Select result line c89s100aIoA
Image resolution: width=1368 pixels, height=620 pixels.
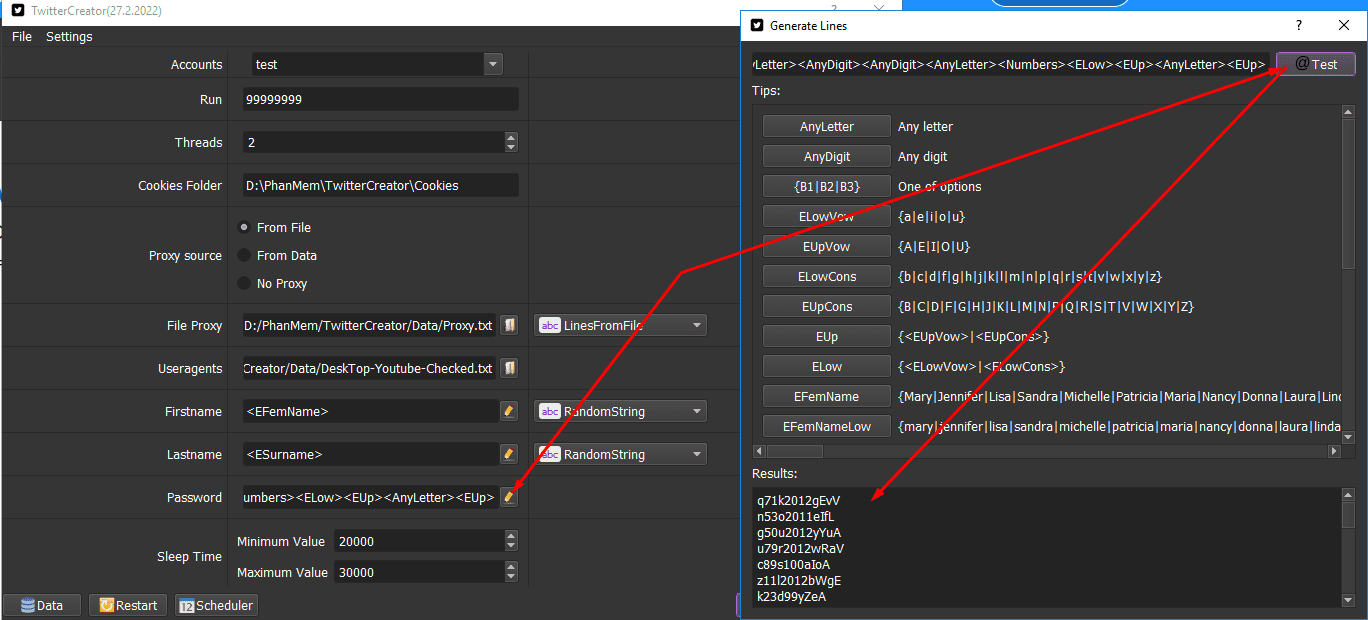coord(793,565)
